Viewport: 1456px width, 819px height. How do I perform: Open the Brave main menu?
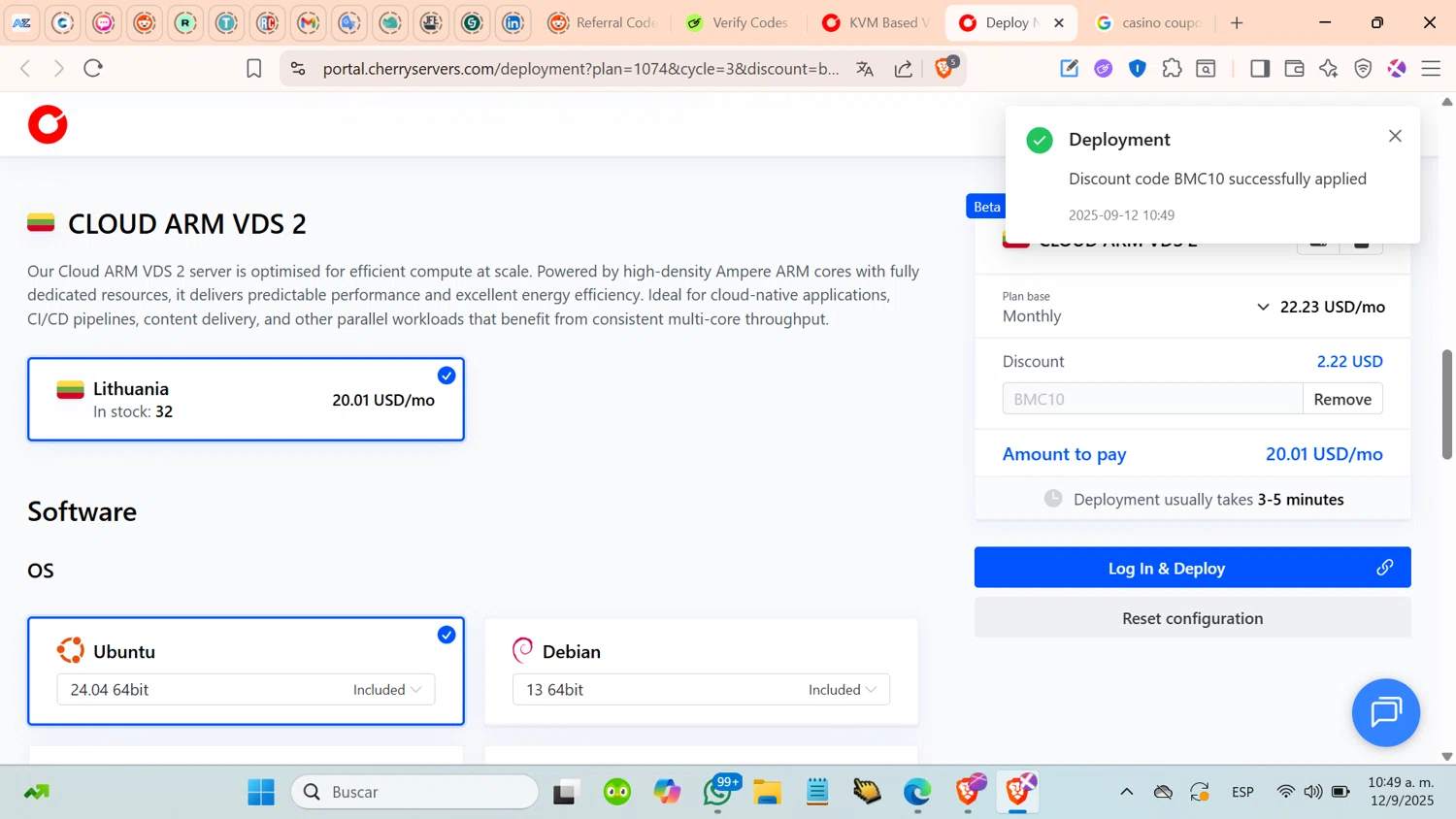click(x=1431, y=68)
